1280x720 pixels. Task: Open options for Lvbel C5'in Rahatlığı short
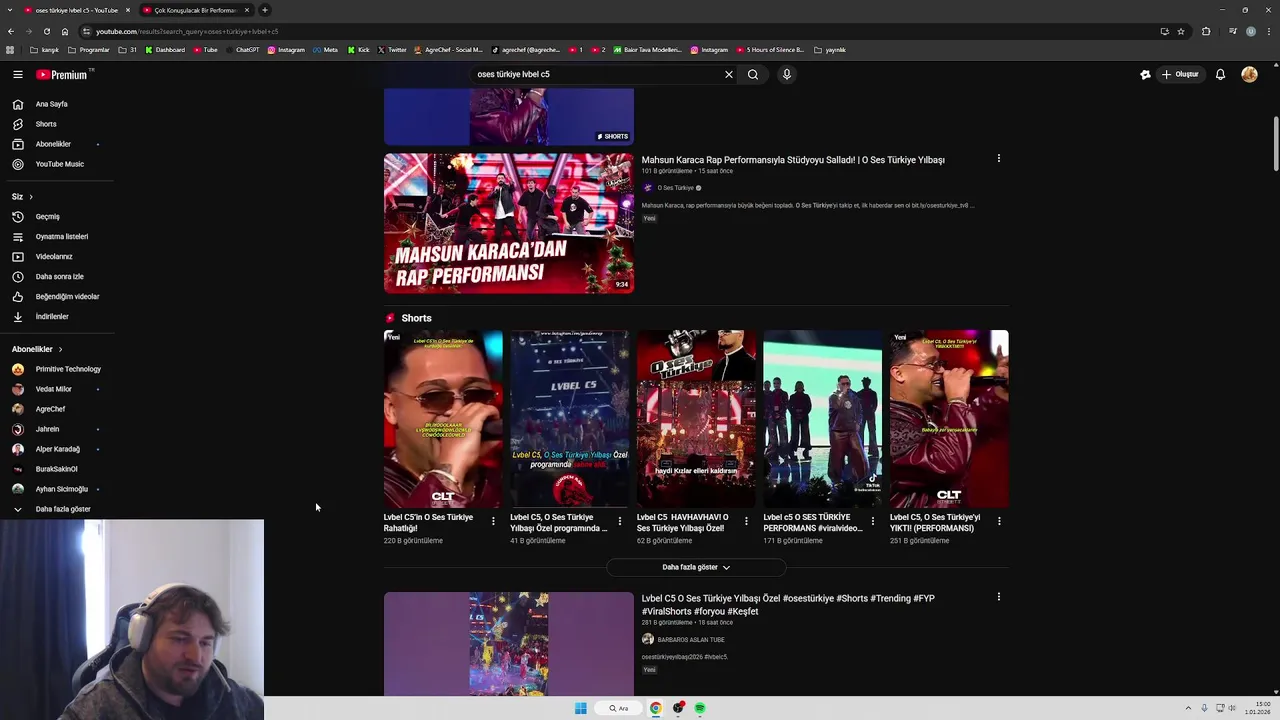(493, 521)
